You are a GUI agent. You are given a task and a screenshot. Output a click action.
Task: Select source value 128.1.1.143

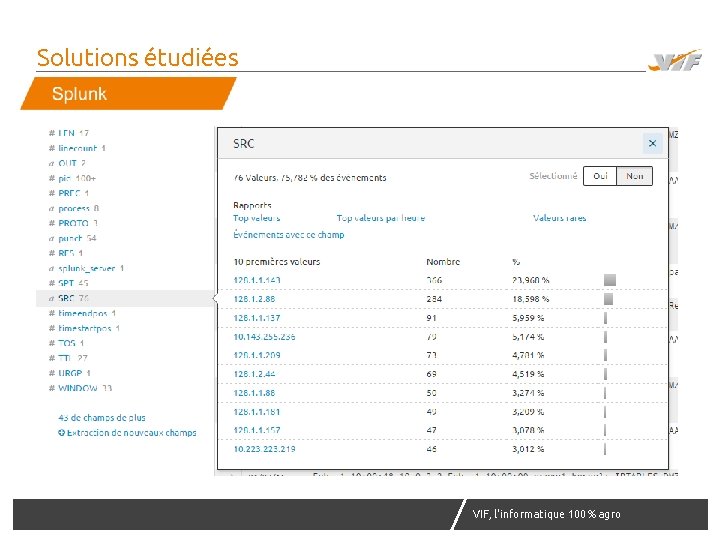tap(257, 280)
